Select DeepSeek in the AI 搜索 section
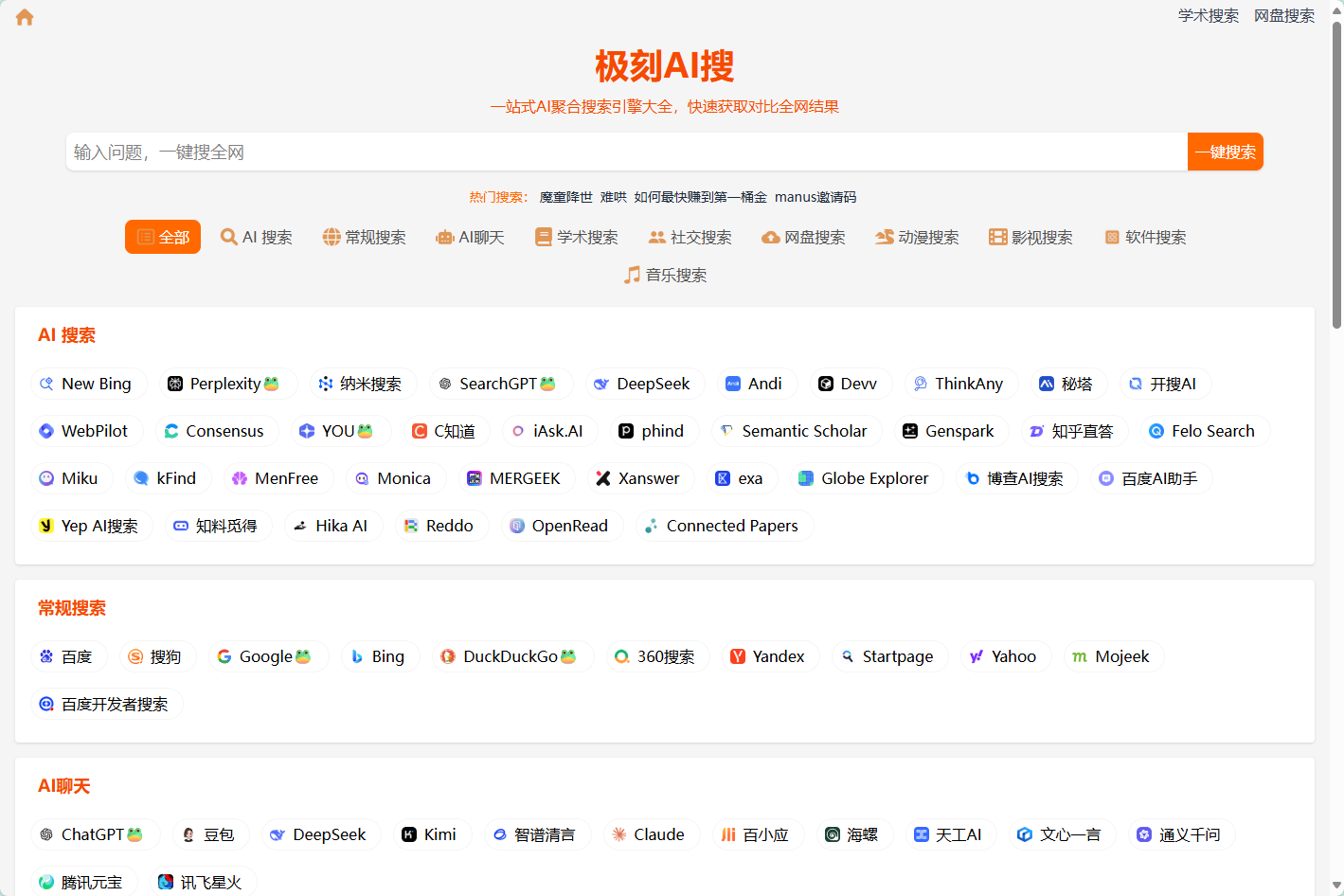This screenshot has height=896, width=1344. 643,384
